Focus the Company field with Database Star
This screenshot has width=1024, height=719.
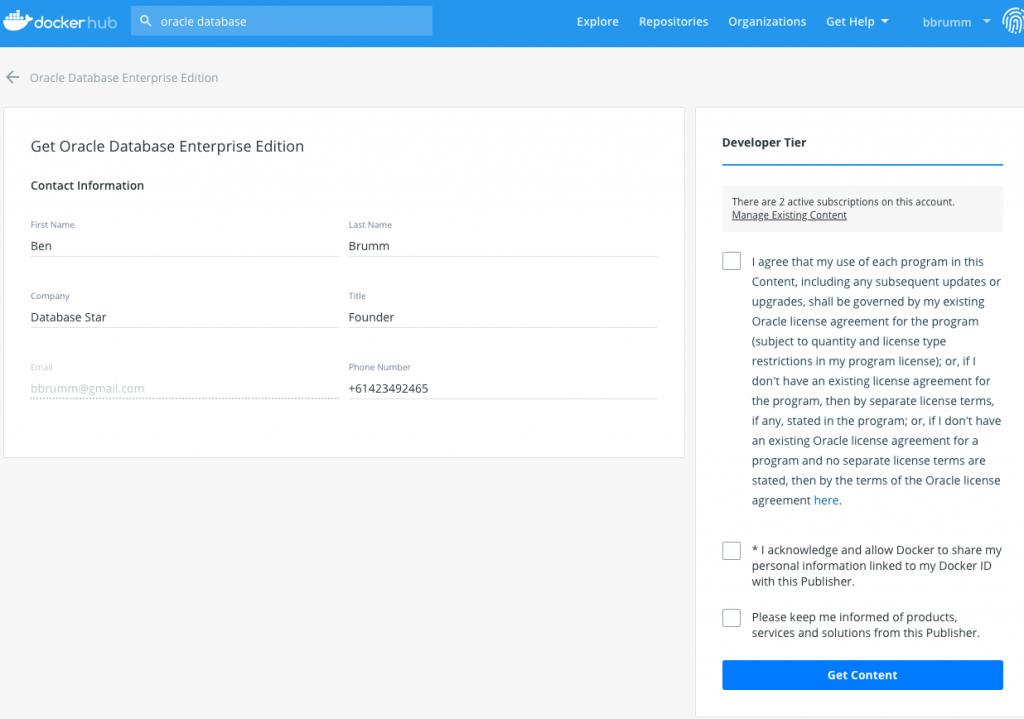tap(184, 317)
